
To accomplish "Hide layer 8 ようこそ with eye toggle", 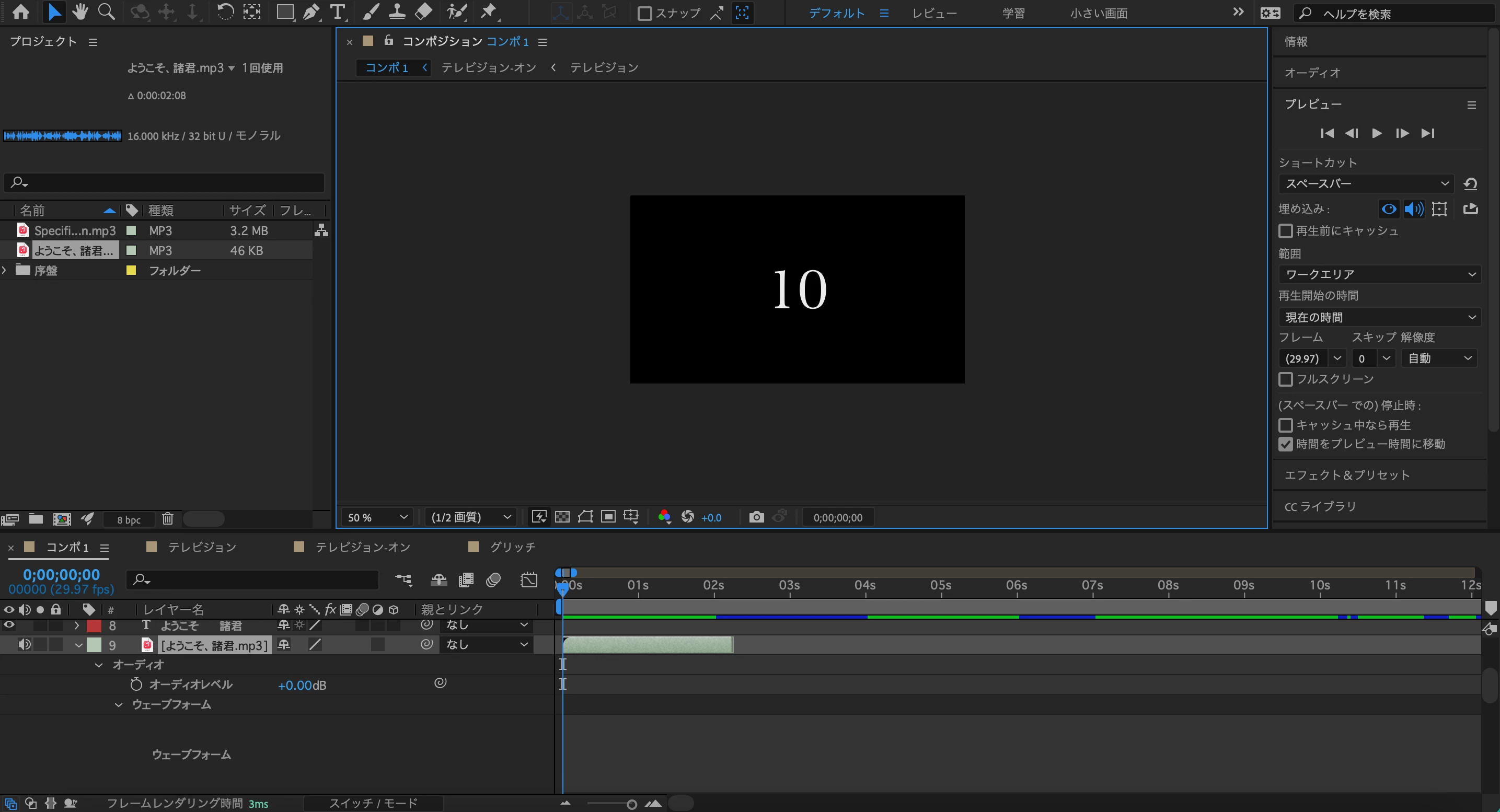I will pyautogui.click(x=9, y=625).
